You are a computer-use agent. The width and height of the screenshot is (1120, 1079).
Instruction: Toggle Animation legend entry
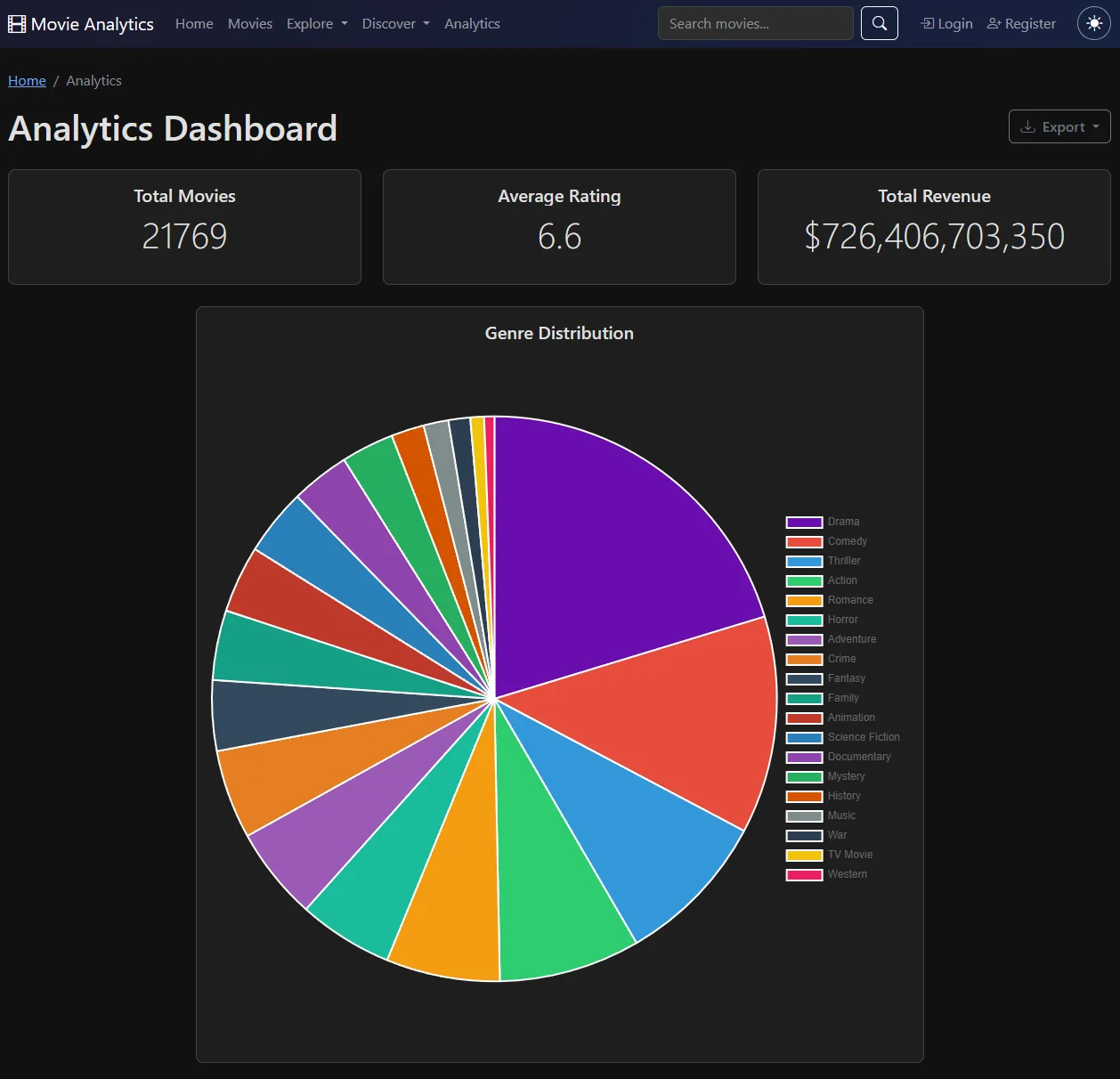tap(831, 718)
